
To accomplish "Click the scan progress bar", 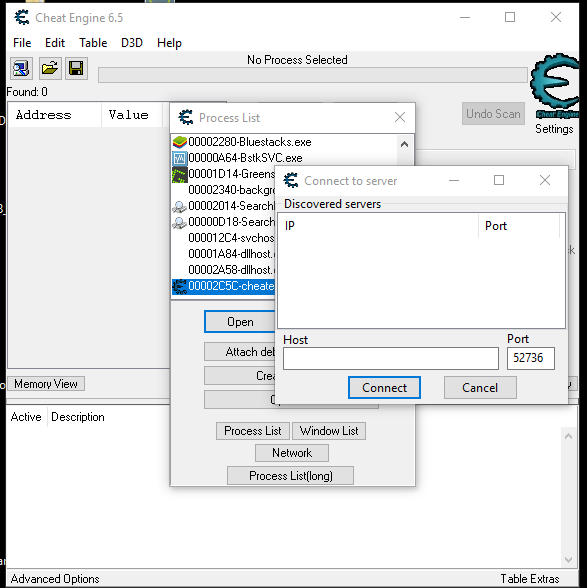I will [313, 75].
